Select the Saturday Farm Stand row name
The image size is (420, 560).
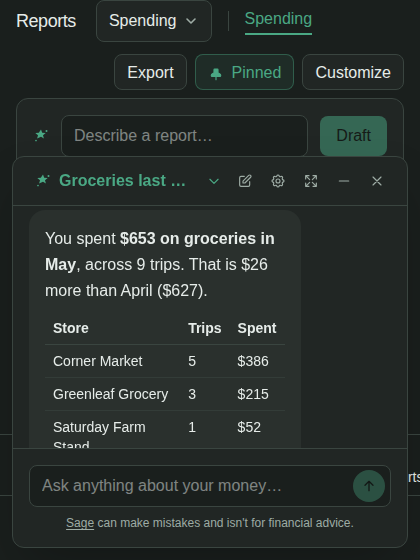99,436
